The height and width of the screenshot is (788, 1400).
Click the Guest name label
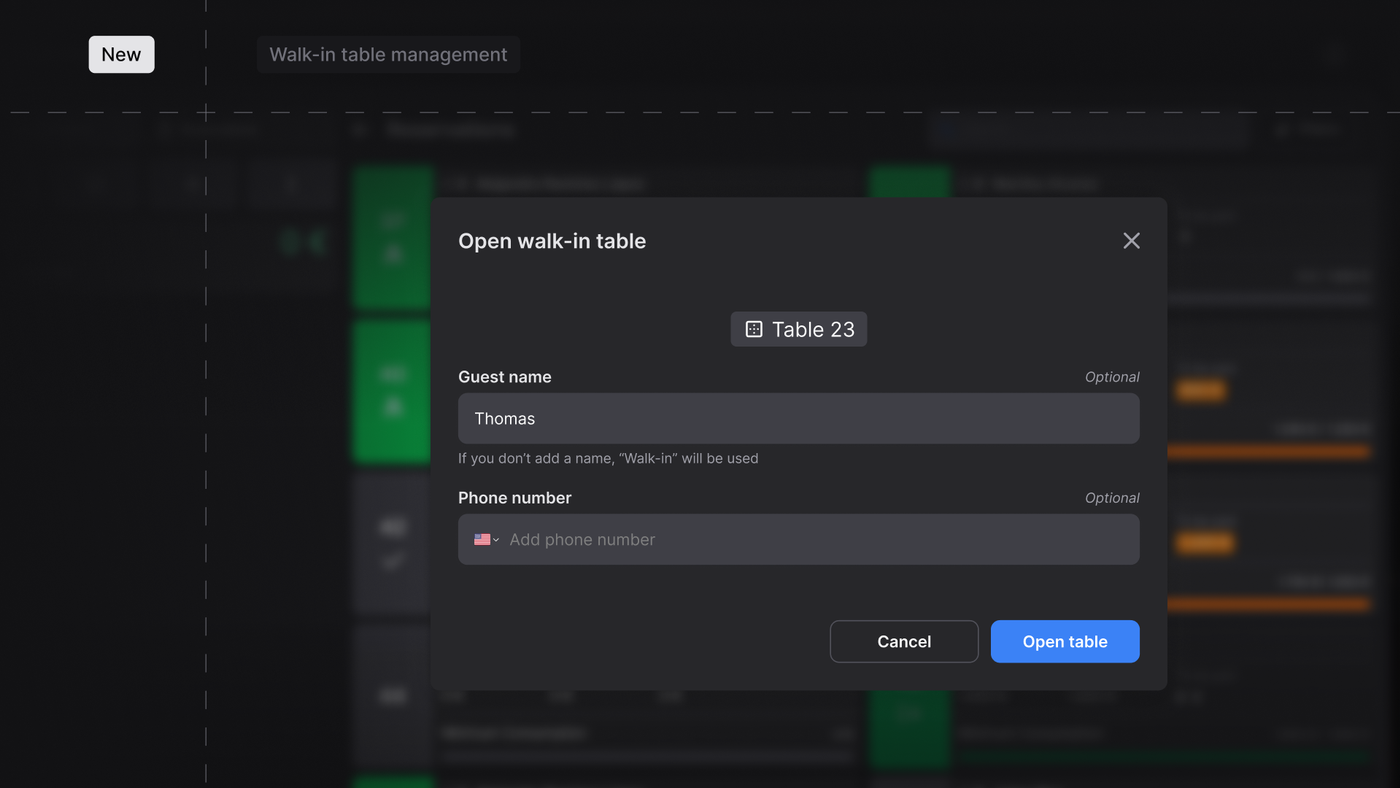point(505,377)
